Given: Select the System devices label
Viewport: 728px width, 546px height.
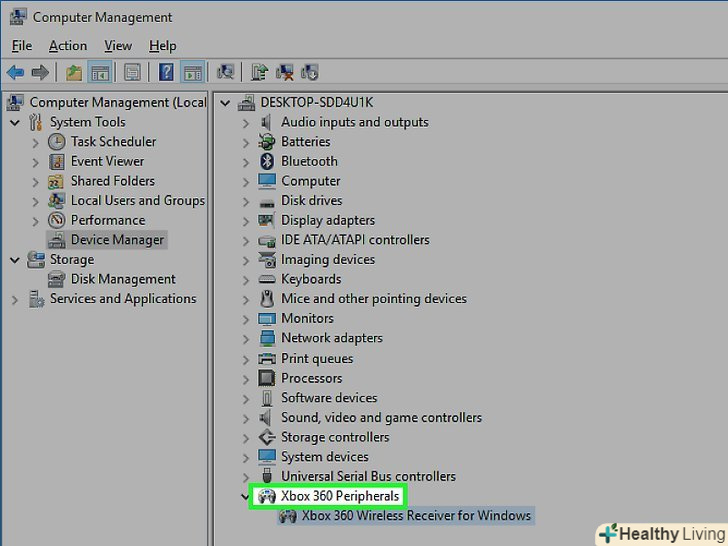Looking at the screenshot, I should 325,457.
